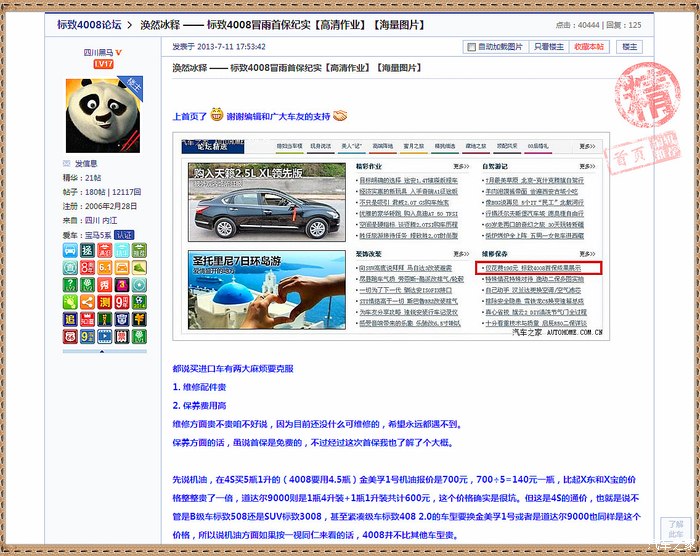Click the grinning emoji in post text
This screenshot has width=700, height=556.
pyautogui.click(x=216, y=116)
